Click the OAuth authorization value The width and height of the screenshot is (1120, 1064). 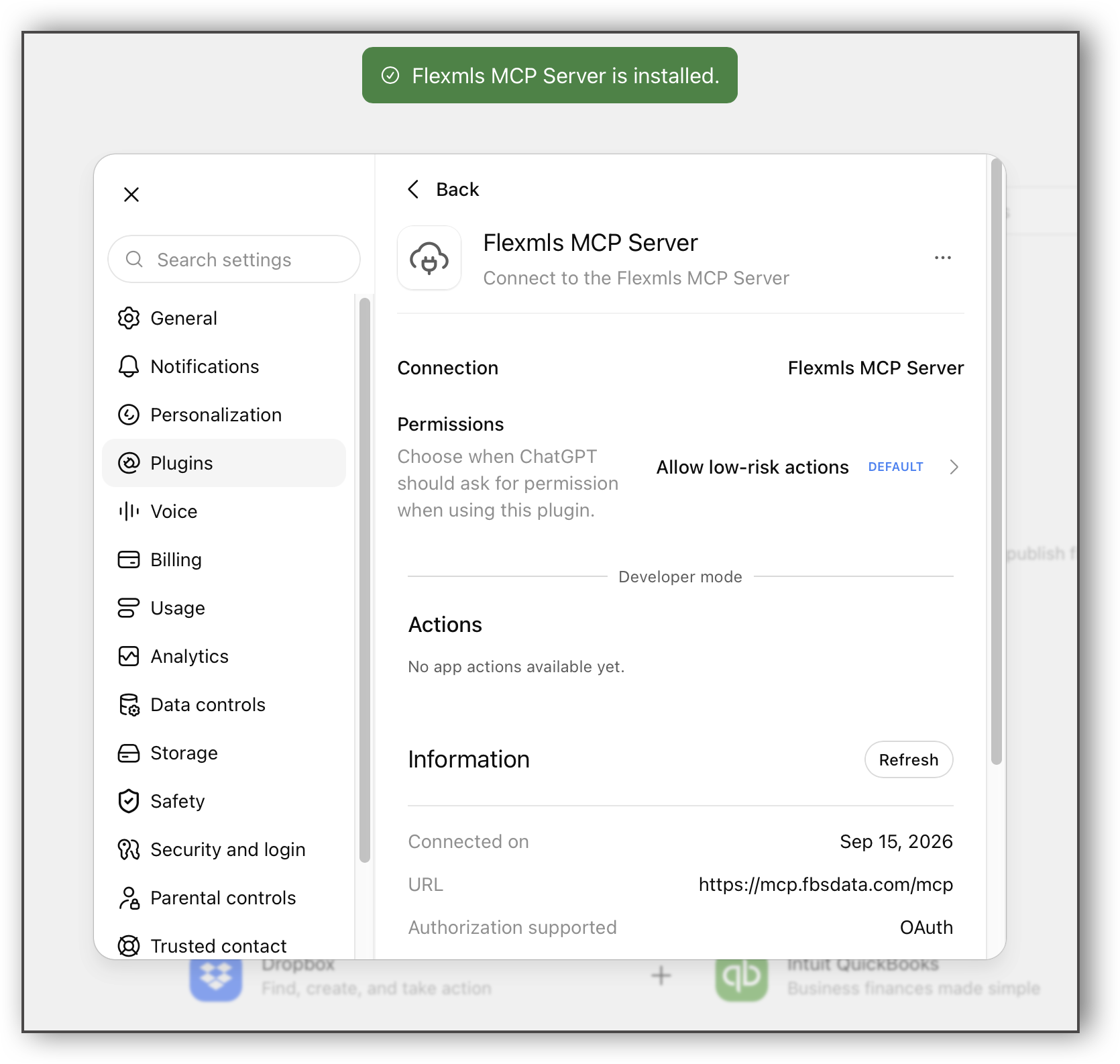pos(926,927)
